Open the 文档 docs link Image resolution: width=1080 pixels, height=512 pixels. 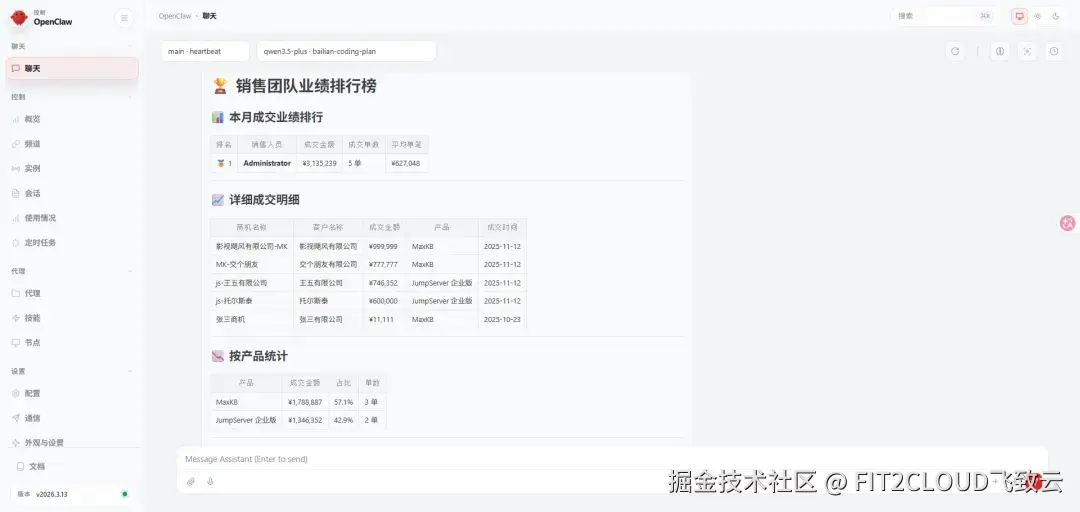click(72, 467)
